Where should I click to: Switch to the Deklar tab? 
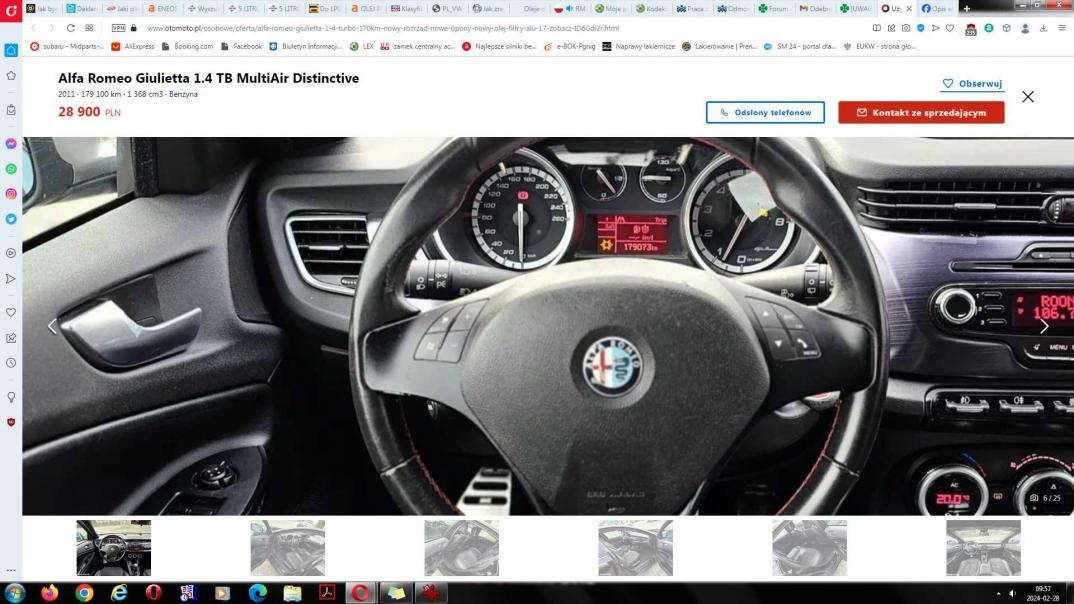tap(81, 8)
